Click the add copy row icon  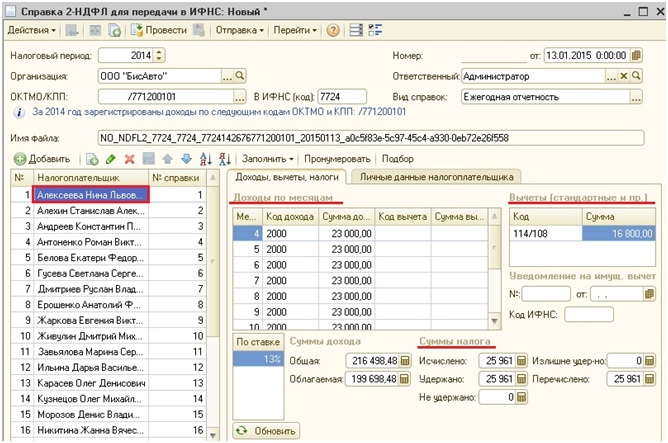[92, 159]
